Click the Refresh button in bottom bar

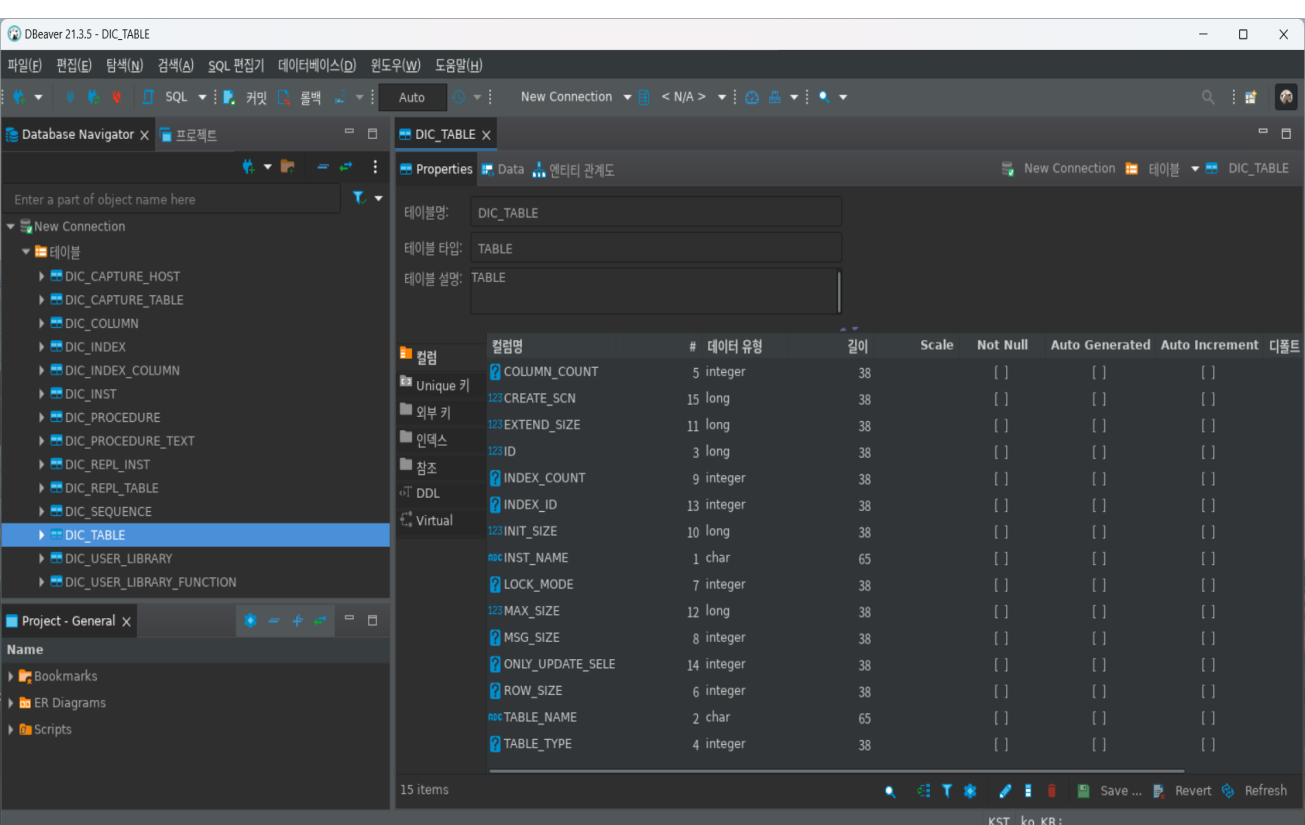click(1254, 791)
